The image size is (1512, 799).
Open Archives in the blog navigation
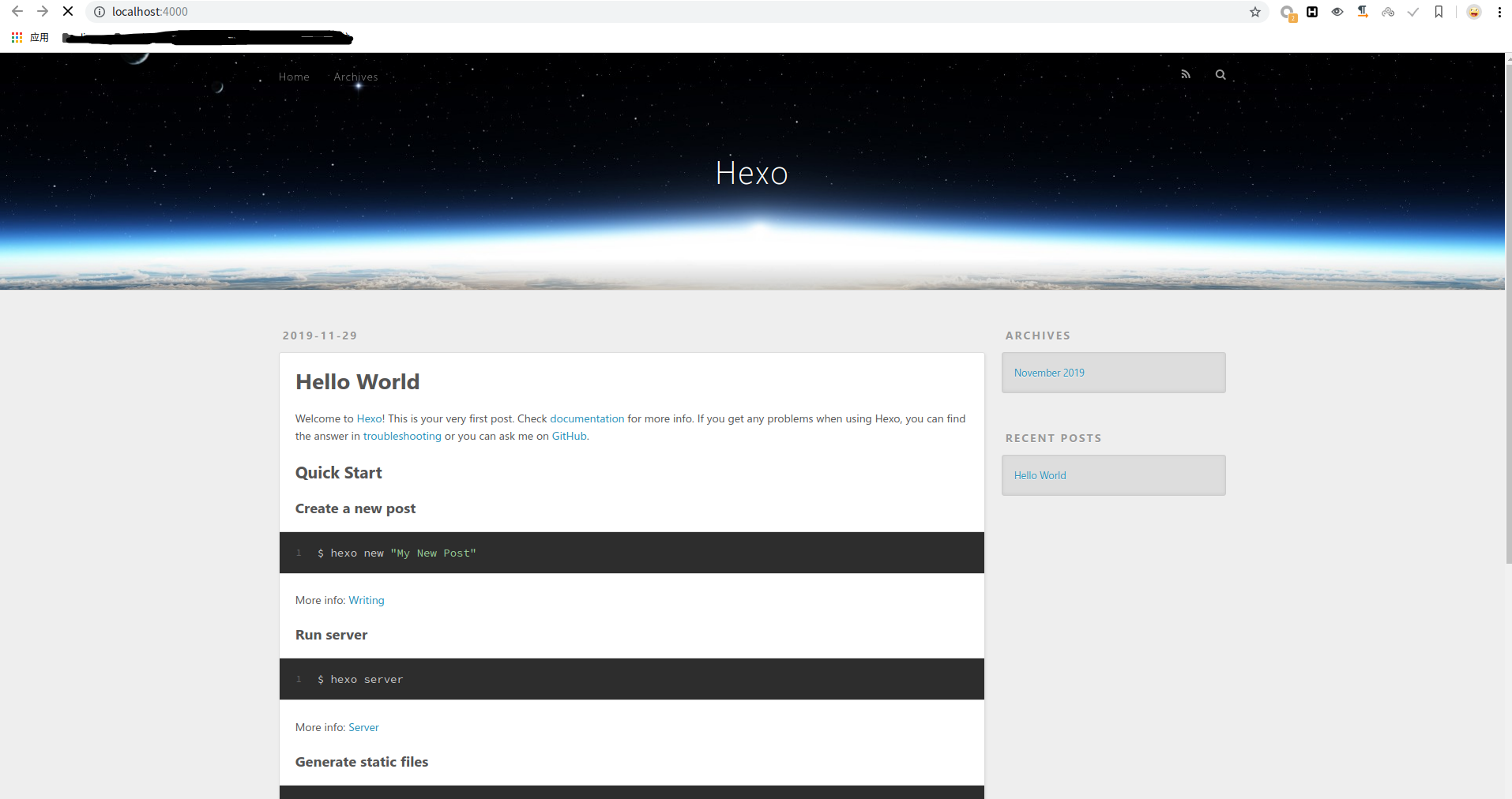[x=355, y=77]
